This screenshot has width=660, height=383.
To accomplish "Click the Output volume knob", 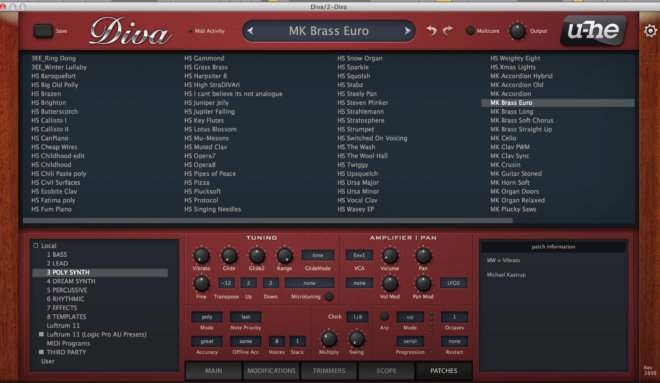I will 517,31.
